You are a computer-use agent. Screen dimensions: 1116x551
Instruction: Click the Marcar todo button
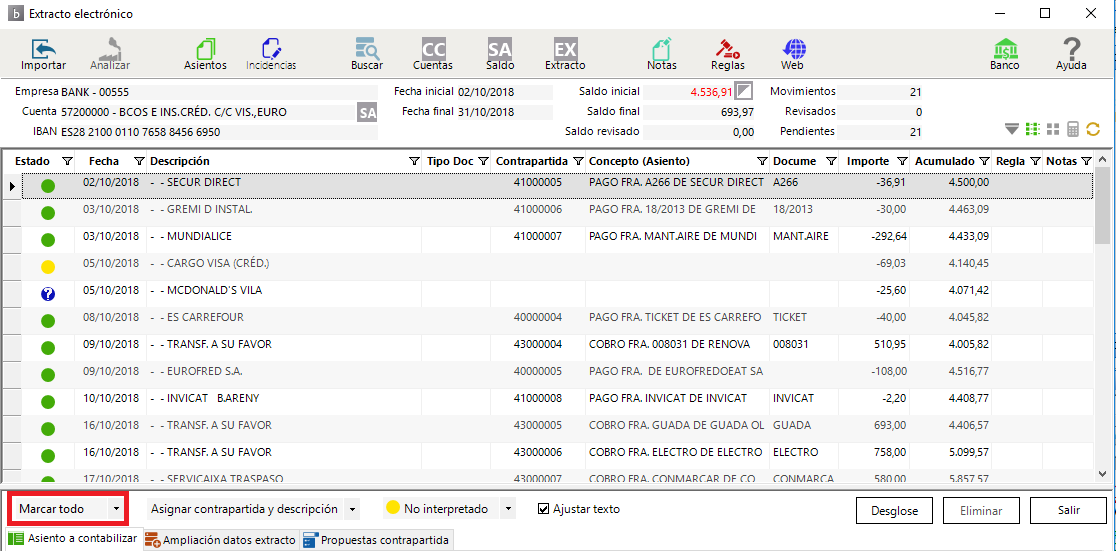pos(60,509)
